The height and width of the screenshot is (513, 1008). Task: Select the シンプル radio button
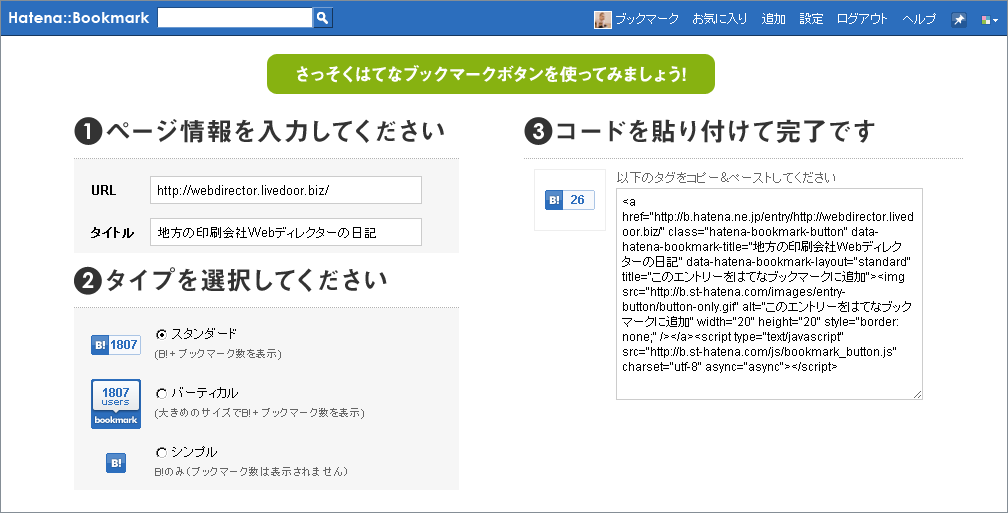[161, 453]
